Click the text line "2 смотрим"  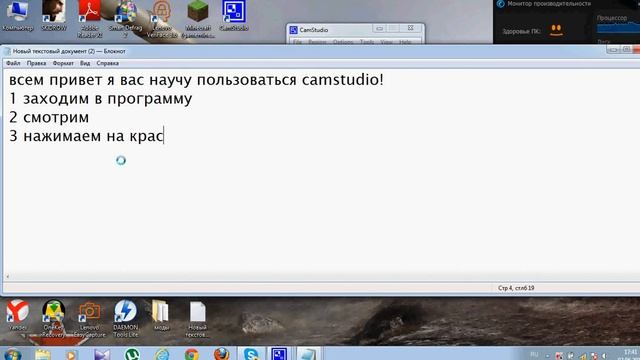coord(49,117)
